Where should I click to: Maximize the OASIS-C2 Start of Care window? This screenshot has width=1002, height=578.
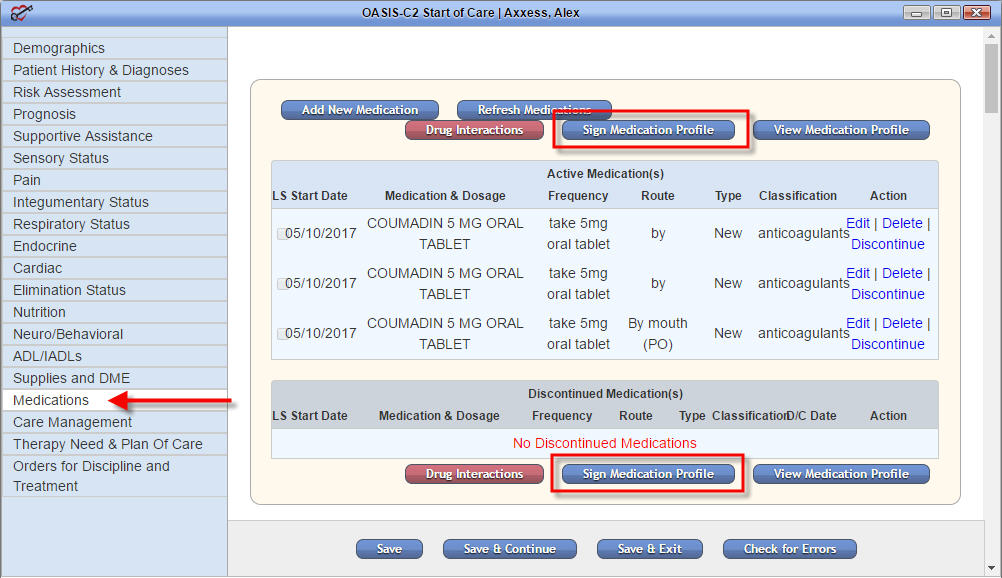click(x=945, y=13)
